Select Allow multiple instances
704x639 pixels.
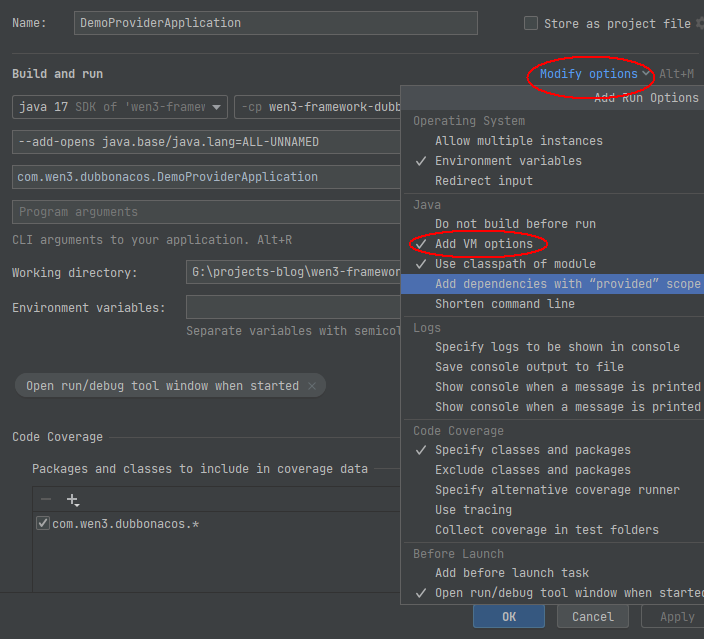click(552, 141)
